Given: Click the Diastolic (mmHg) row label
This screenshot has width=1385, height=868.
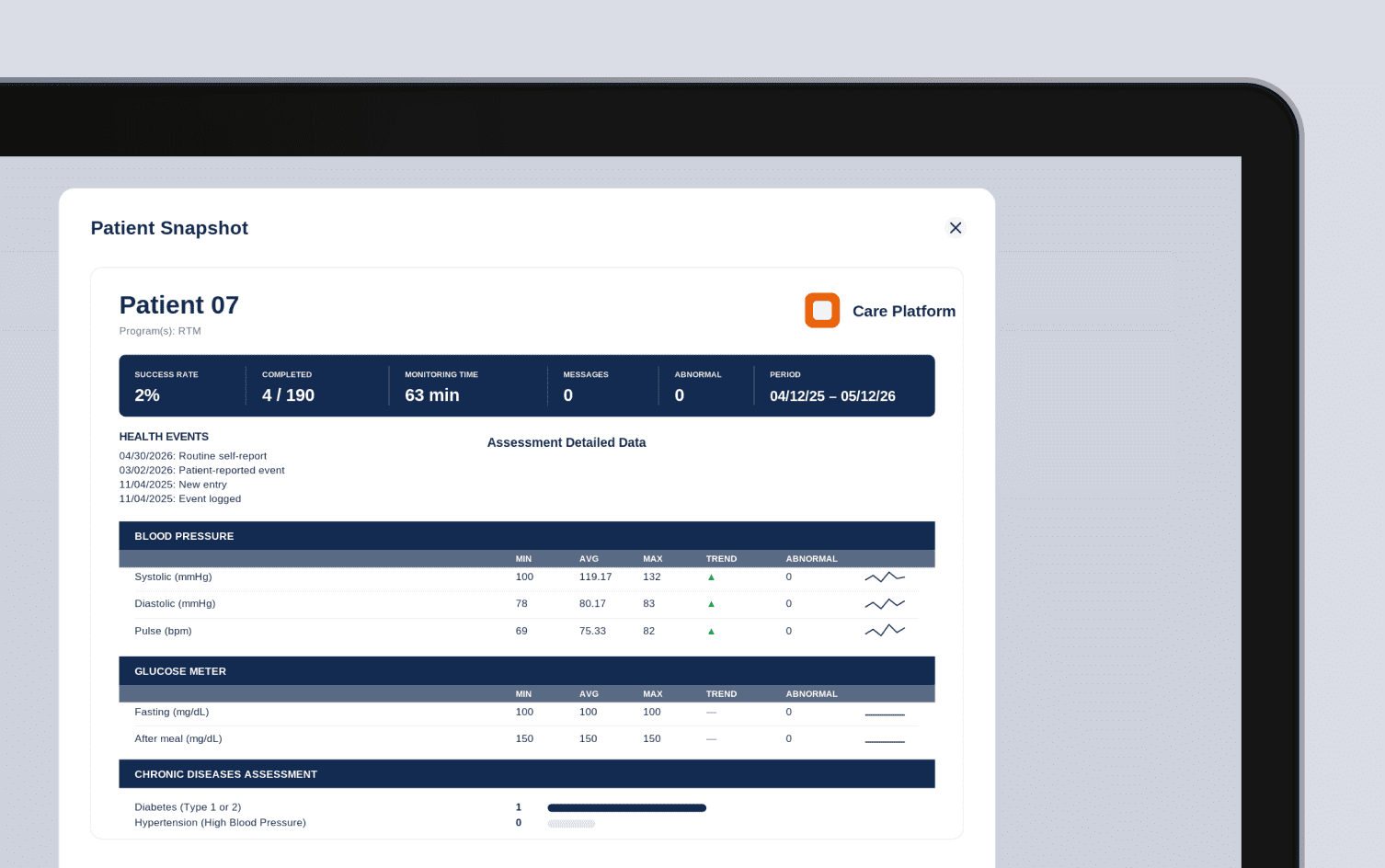Looking at the screenshot, I should pyautogui.click(x=175, y=604).
